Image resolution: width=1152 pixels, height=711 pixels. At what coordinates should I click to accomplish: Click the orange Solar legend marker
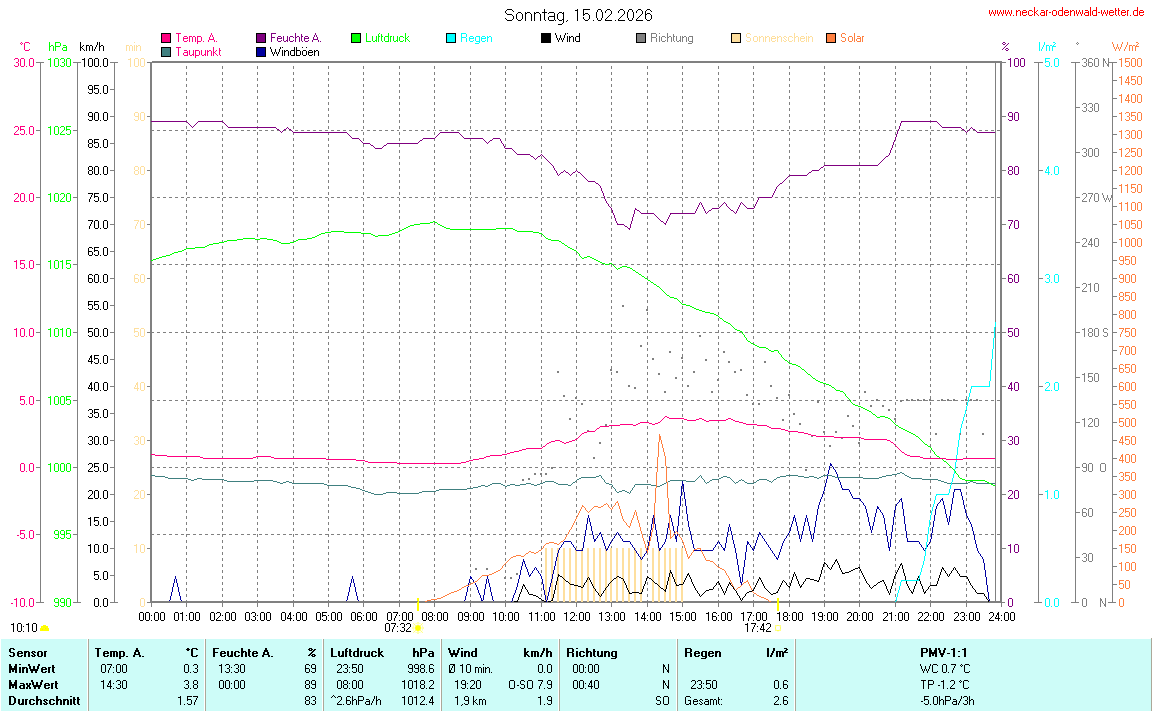830,38
